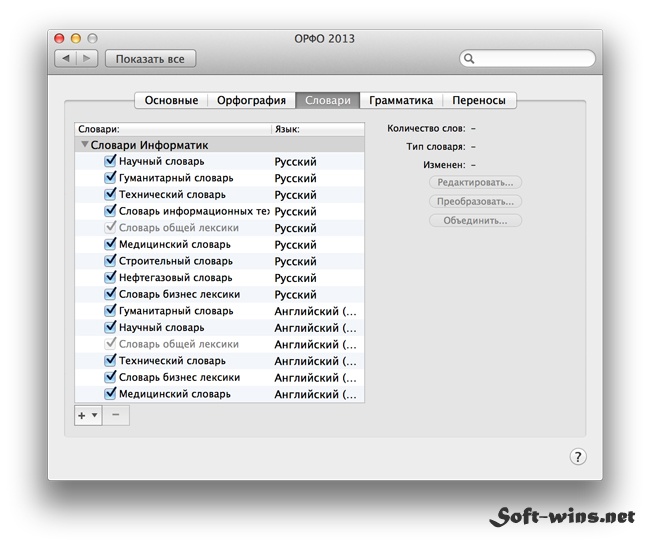The height and width of the screenshot is (546, 650).
Task: Click inside the search field
Action: (x=527, y=58)
